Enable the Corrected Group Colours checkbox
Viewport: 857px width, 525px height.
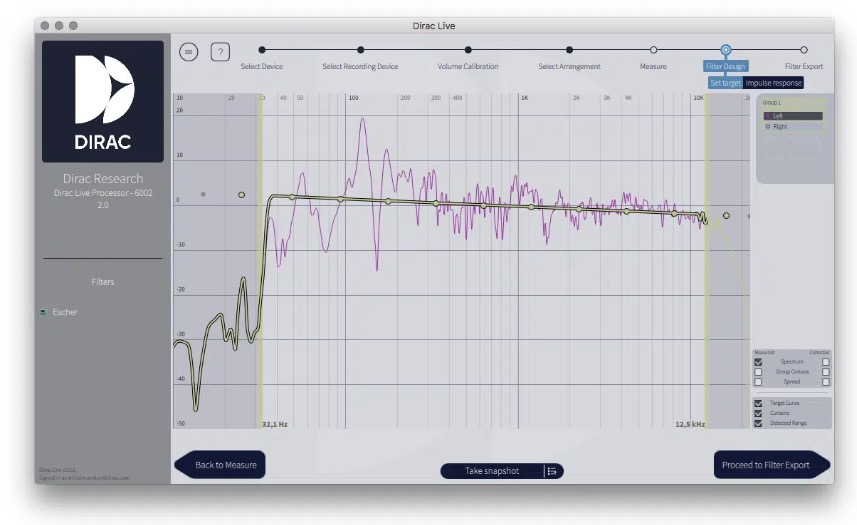tap(825, 372)
